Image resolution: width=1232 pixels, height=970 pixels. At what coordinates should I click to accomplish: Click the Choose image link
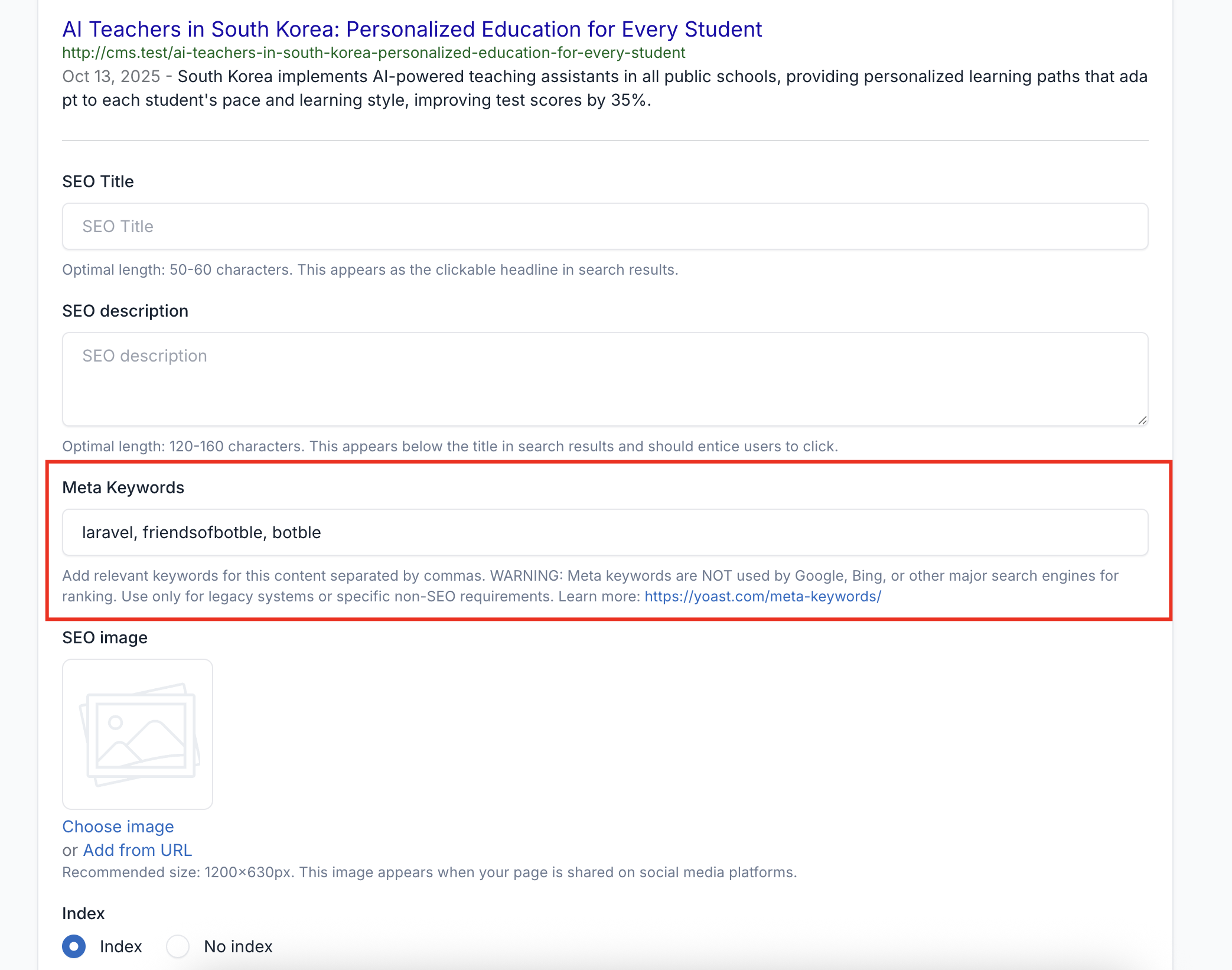118,826
